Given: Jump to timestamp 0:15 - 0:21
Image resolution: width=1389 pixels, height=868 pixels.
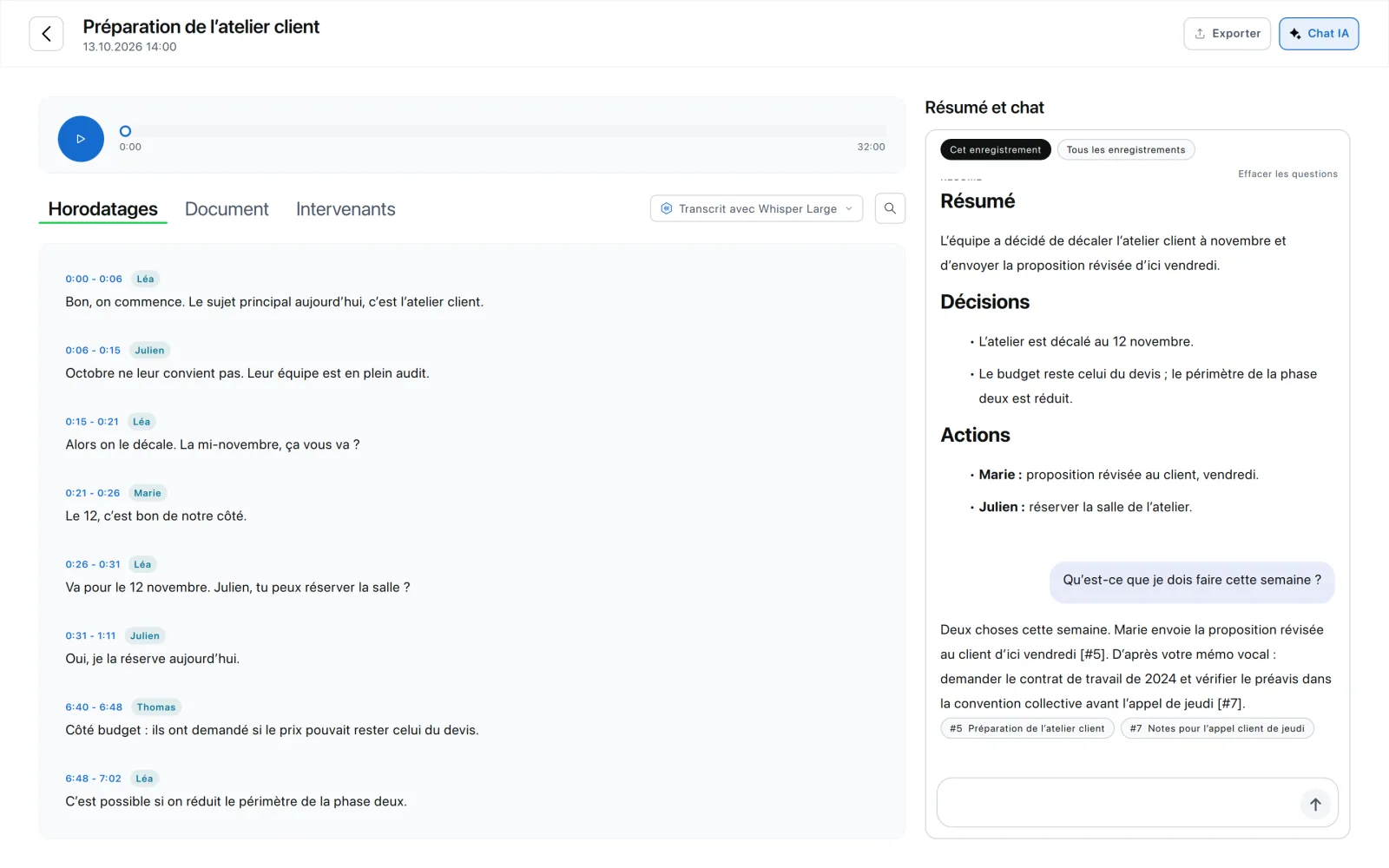Looking at the screenshot, I should [92, 422].
